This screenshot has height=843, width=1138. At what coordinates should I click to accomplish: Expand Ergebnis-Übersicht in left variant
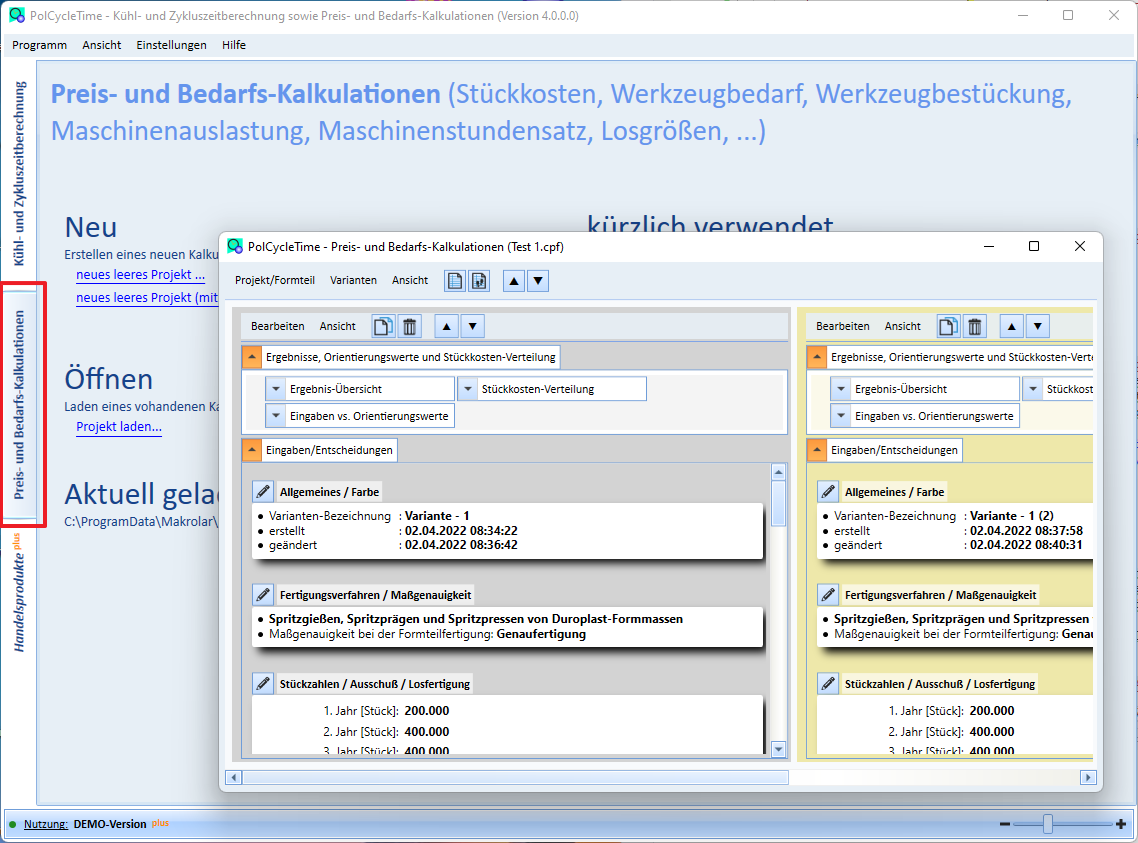tap(276, 389)
